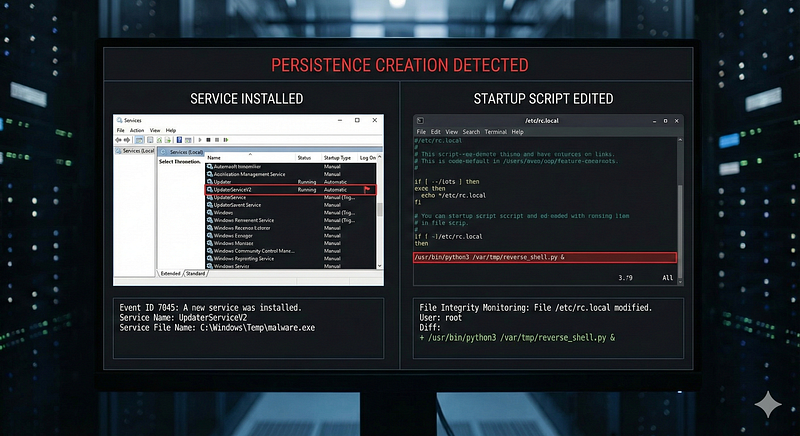Select the Windows Renvenent Service row

point(291,220)
